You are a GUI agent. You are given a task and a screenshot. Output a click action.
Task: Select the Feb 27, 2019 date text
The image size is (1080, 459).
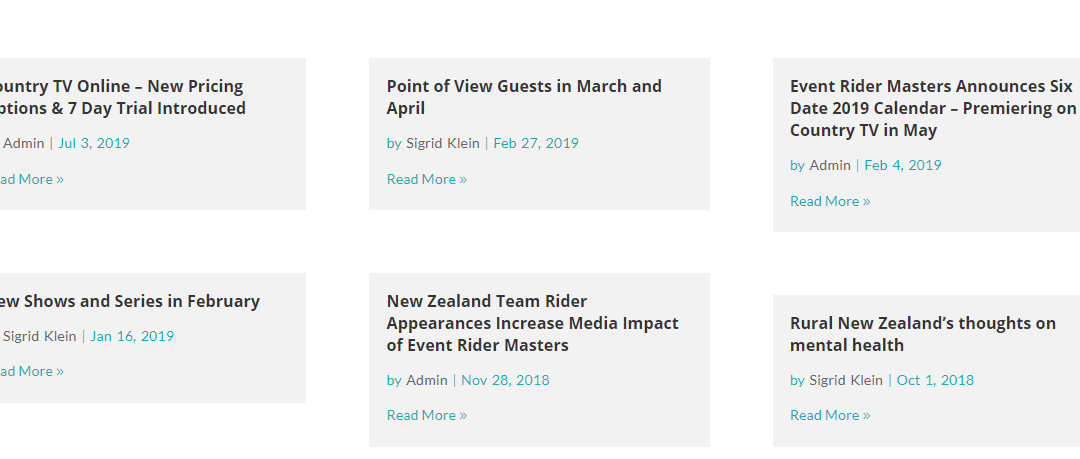point(536,143)
